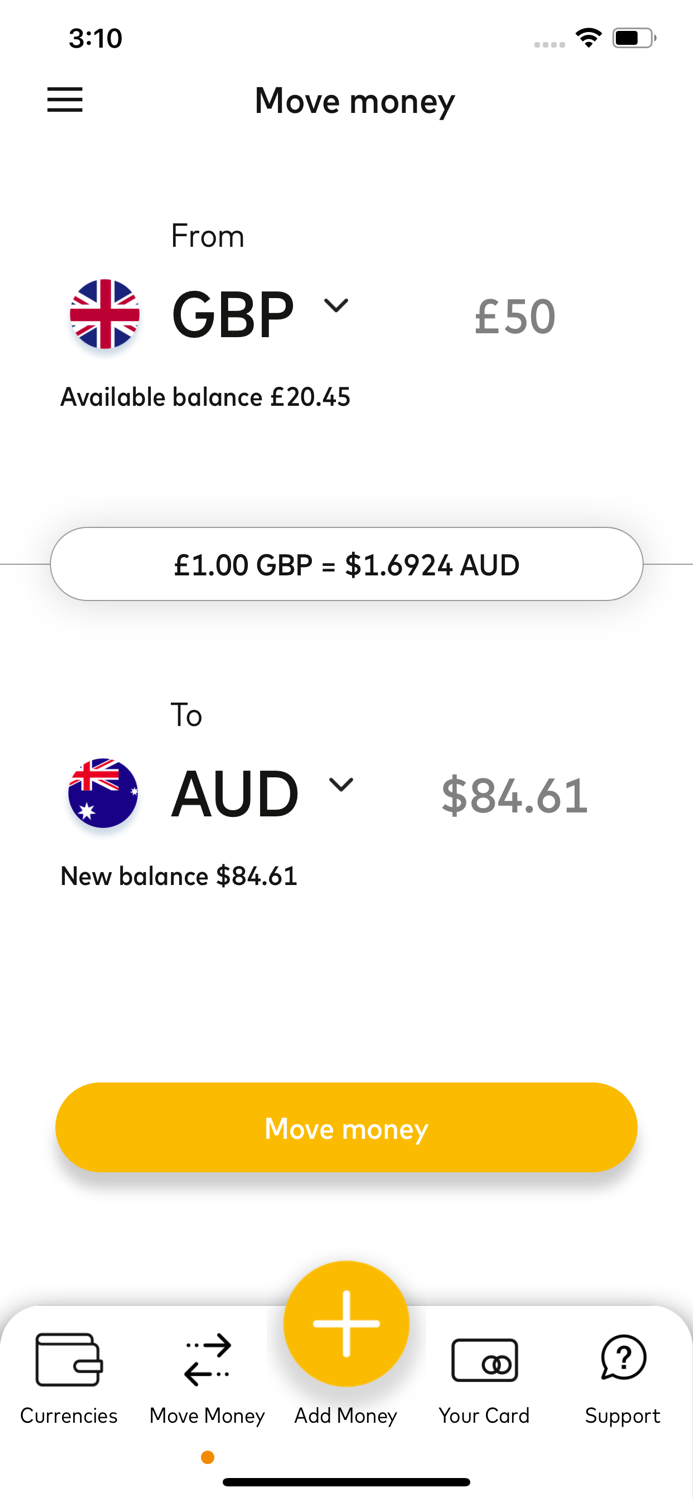Tap the Available balance £20.45 text

point(205,397)
